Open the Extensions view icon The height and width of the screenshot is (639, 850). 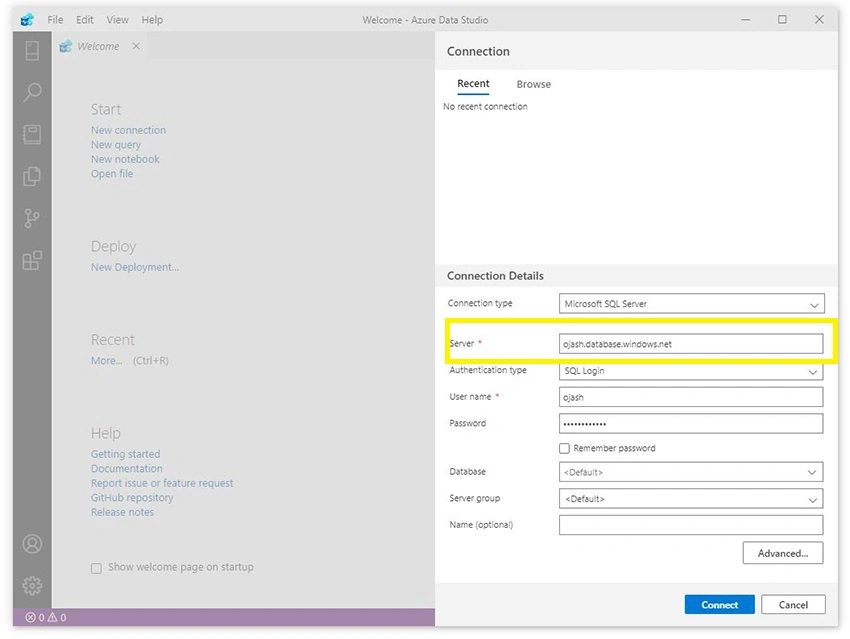tap(32, 260)
